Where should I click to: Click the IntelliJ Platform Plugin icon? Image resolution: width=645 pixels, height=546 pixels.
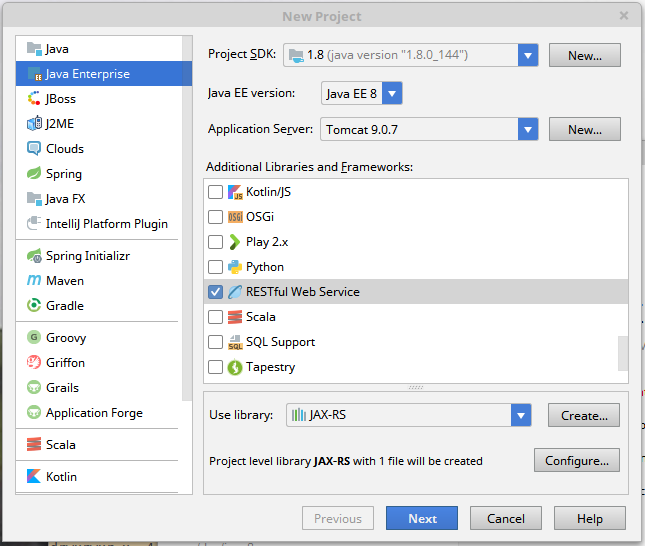tap(34, 223)
